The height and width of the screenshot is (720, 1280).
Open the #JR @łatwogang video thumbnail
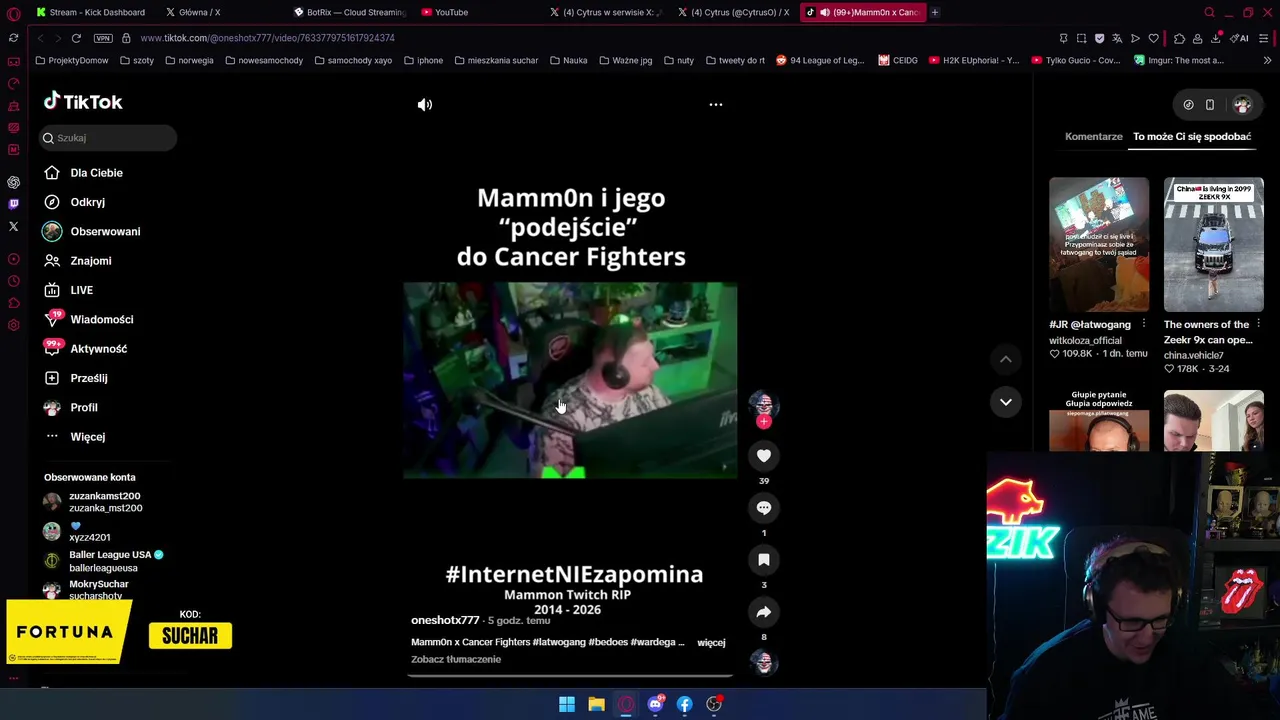click(x=1099, y=244)
